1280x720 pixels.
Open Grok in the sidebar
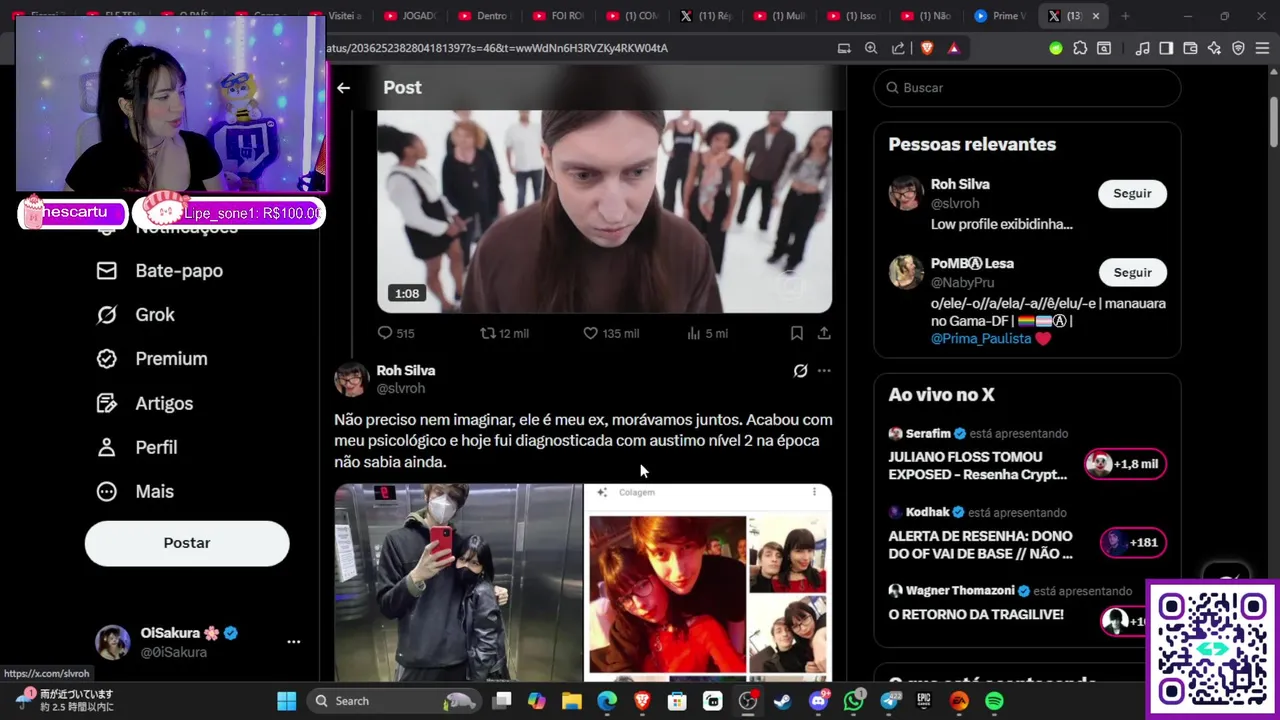click(x=136, y=315)
